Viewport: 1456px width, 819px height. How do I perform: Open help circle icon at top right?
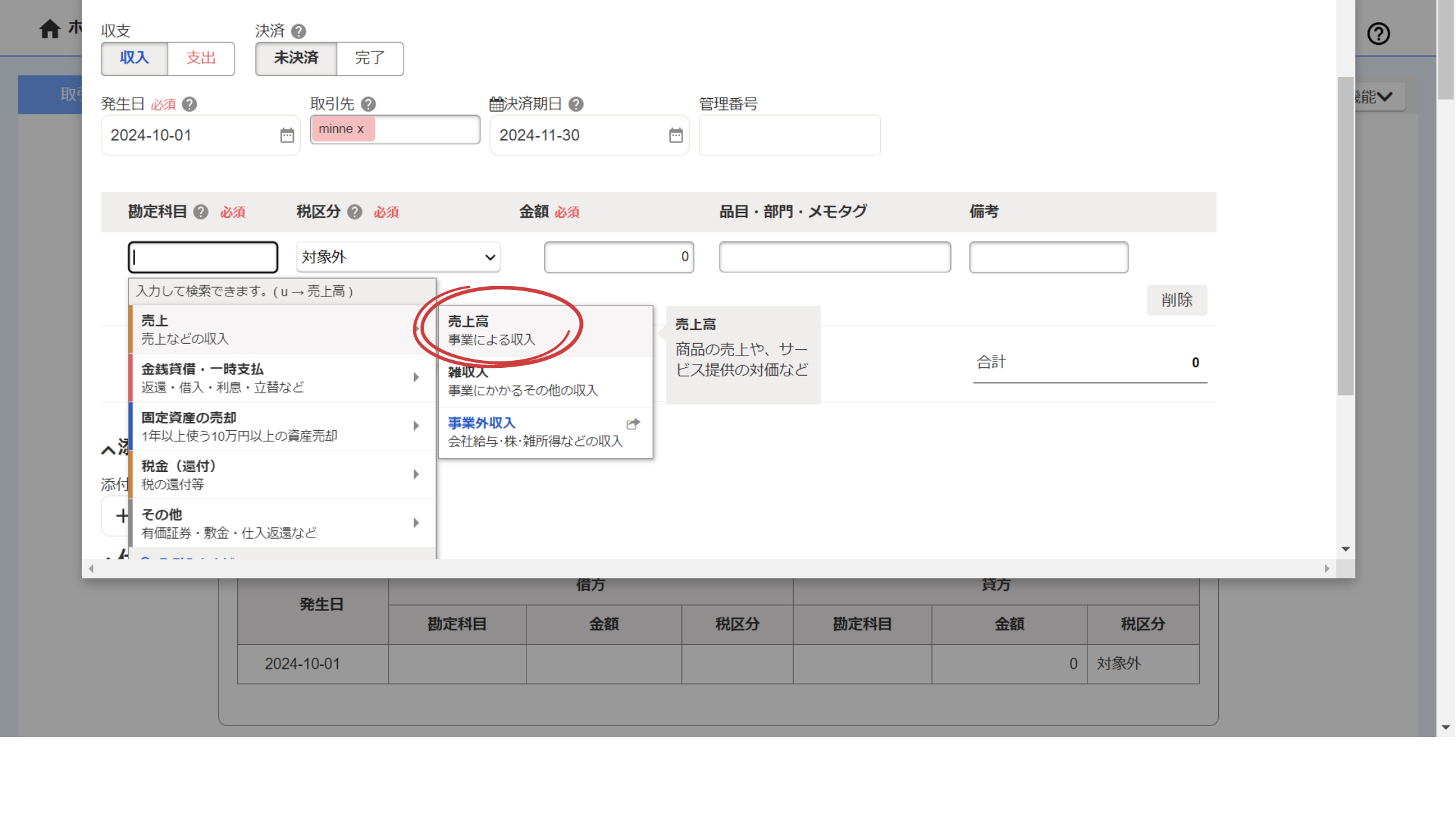[x=1378, y=33]
